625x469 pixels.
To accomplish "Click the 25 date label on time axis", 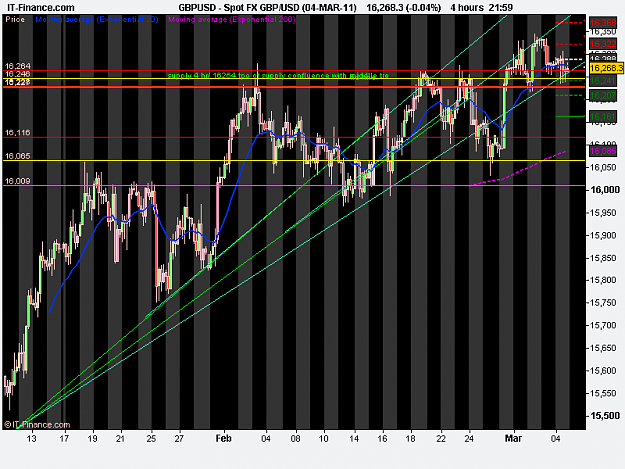I will click(x=151, y=438).
